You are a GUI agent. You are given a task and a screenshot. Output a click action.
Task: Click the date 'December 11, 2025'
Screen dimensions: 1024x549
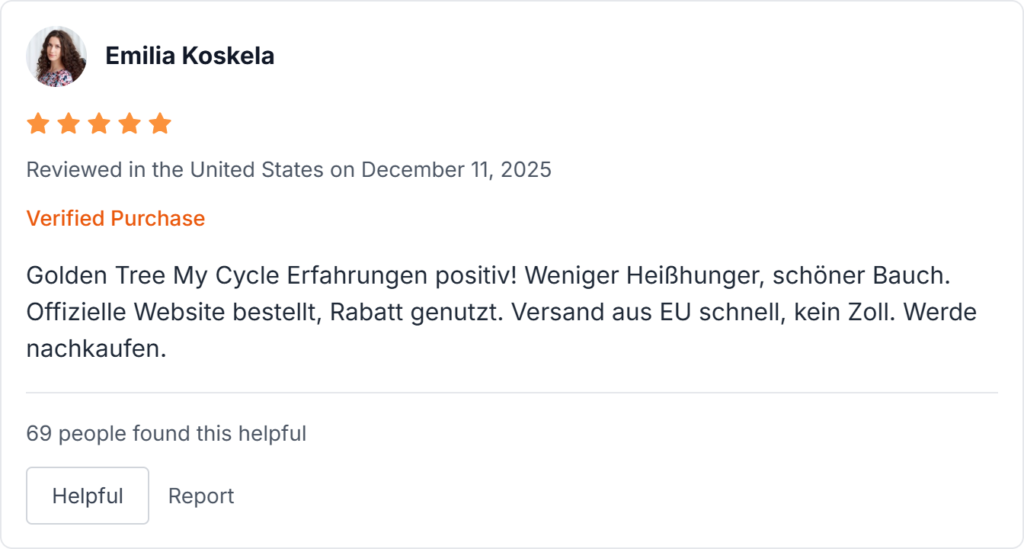[456, 170]
